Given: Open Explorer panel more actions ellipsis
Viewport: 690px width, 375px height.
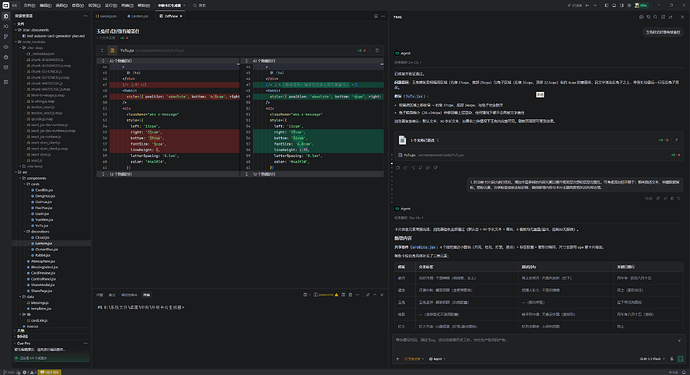Looking at the screenshot, I should tap(85, 16).
